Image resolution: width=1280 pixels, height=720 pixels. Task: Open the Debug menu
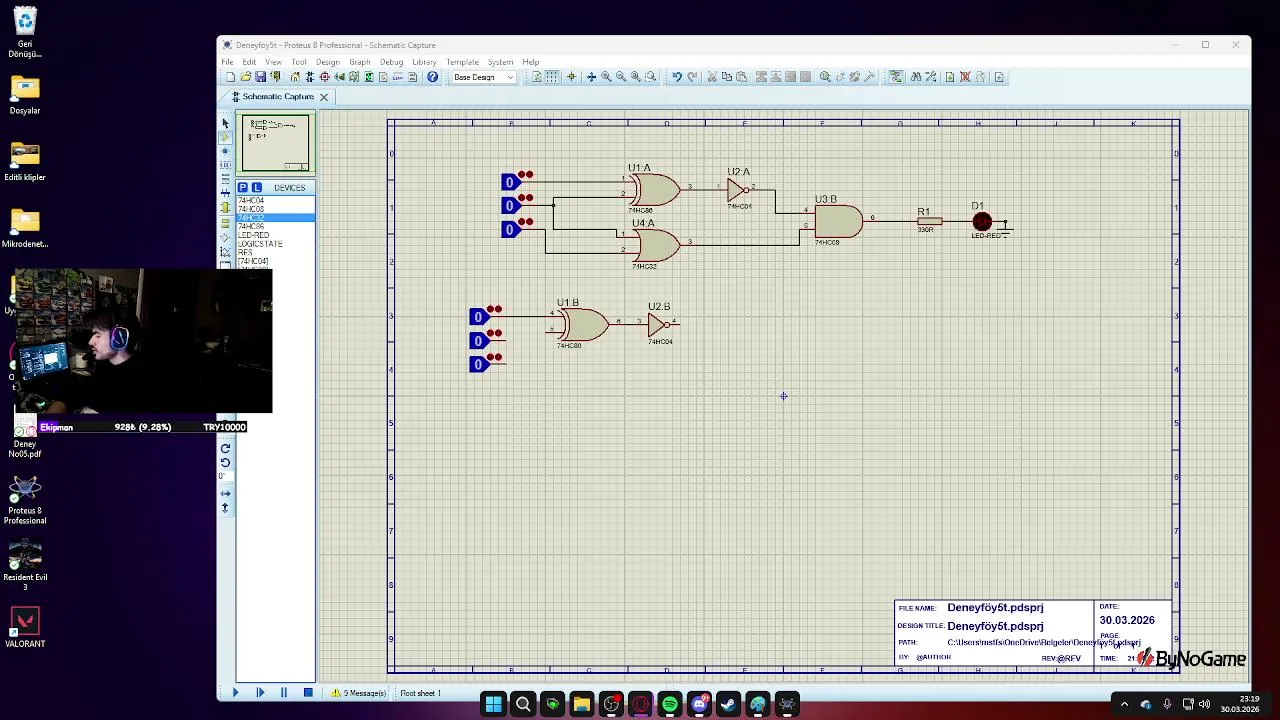click(x=391, y=62)
